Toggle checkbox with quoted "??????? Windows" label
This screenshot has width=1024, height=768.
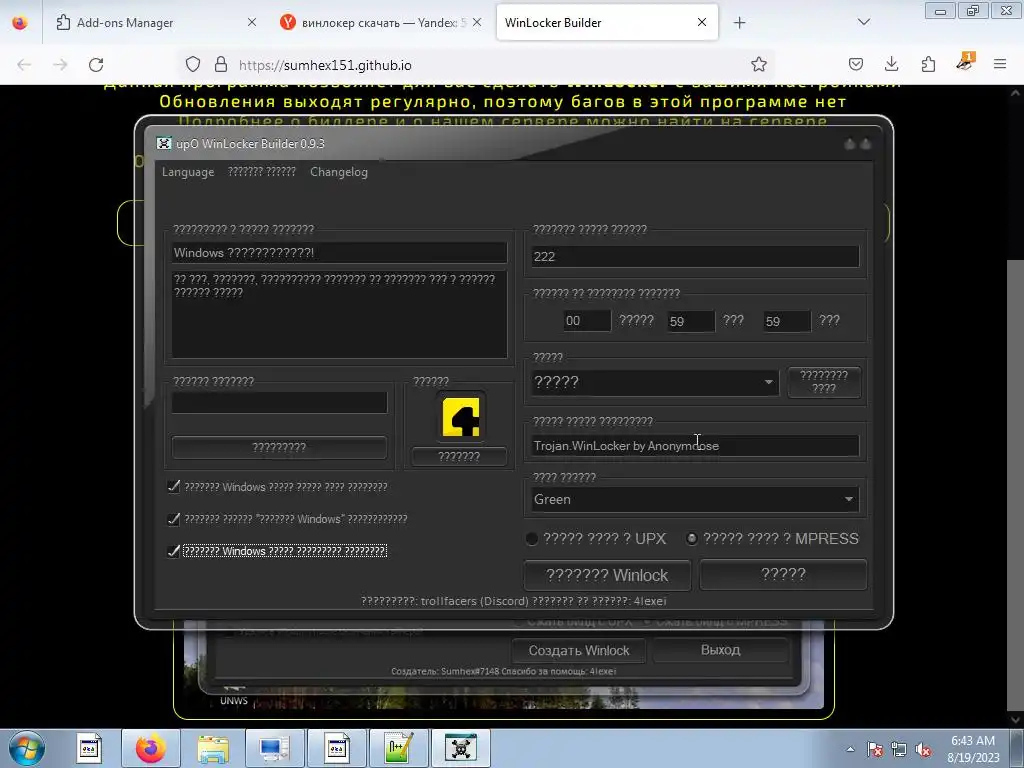[x=174, y=519]
